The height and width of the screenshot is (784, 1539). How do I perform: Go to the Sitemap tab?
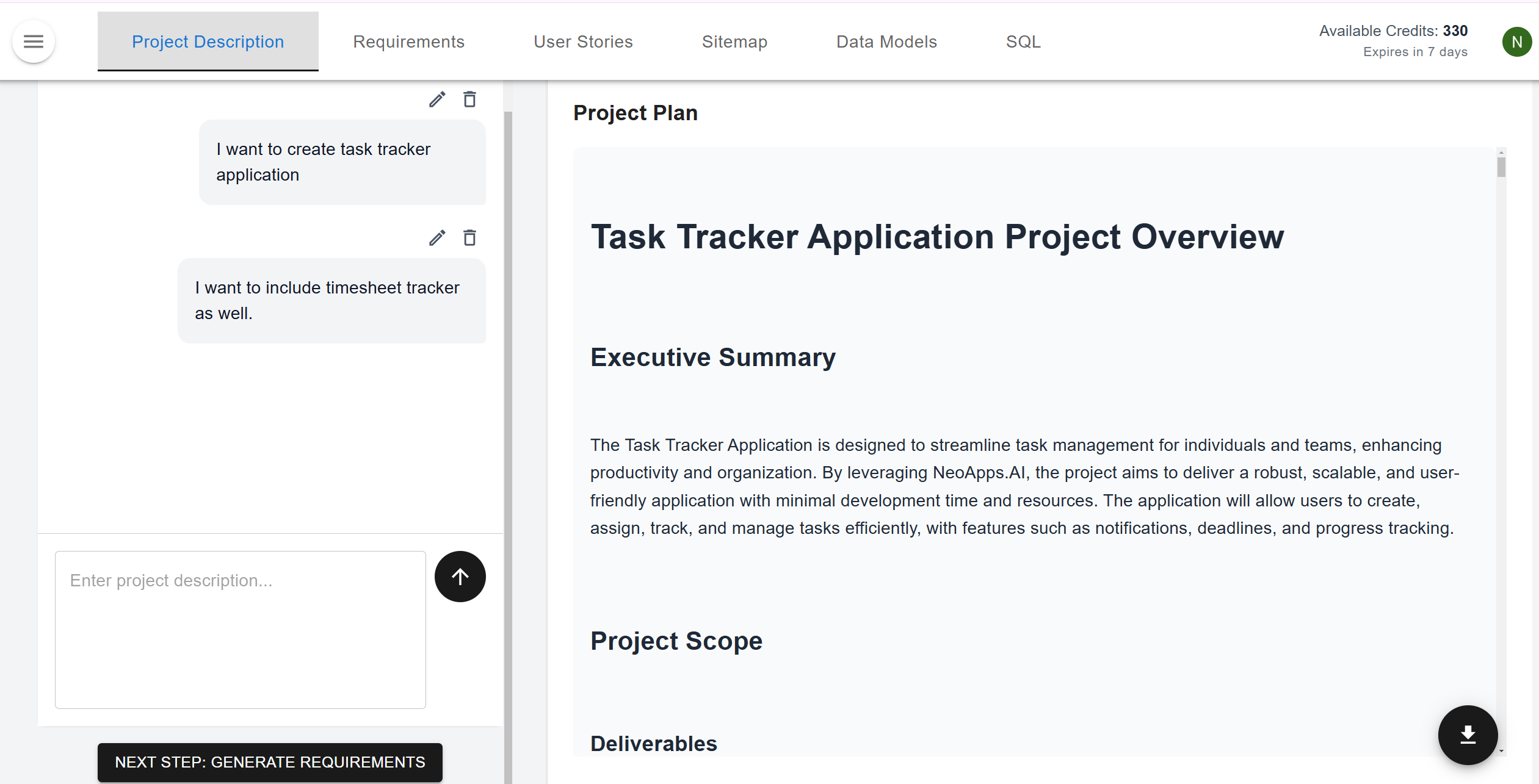[x=734, y=41]
